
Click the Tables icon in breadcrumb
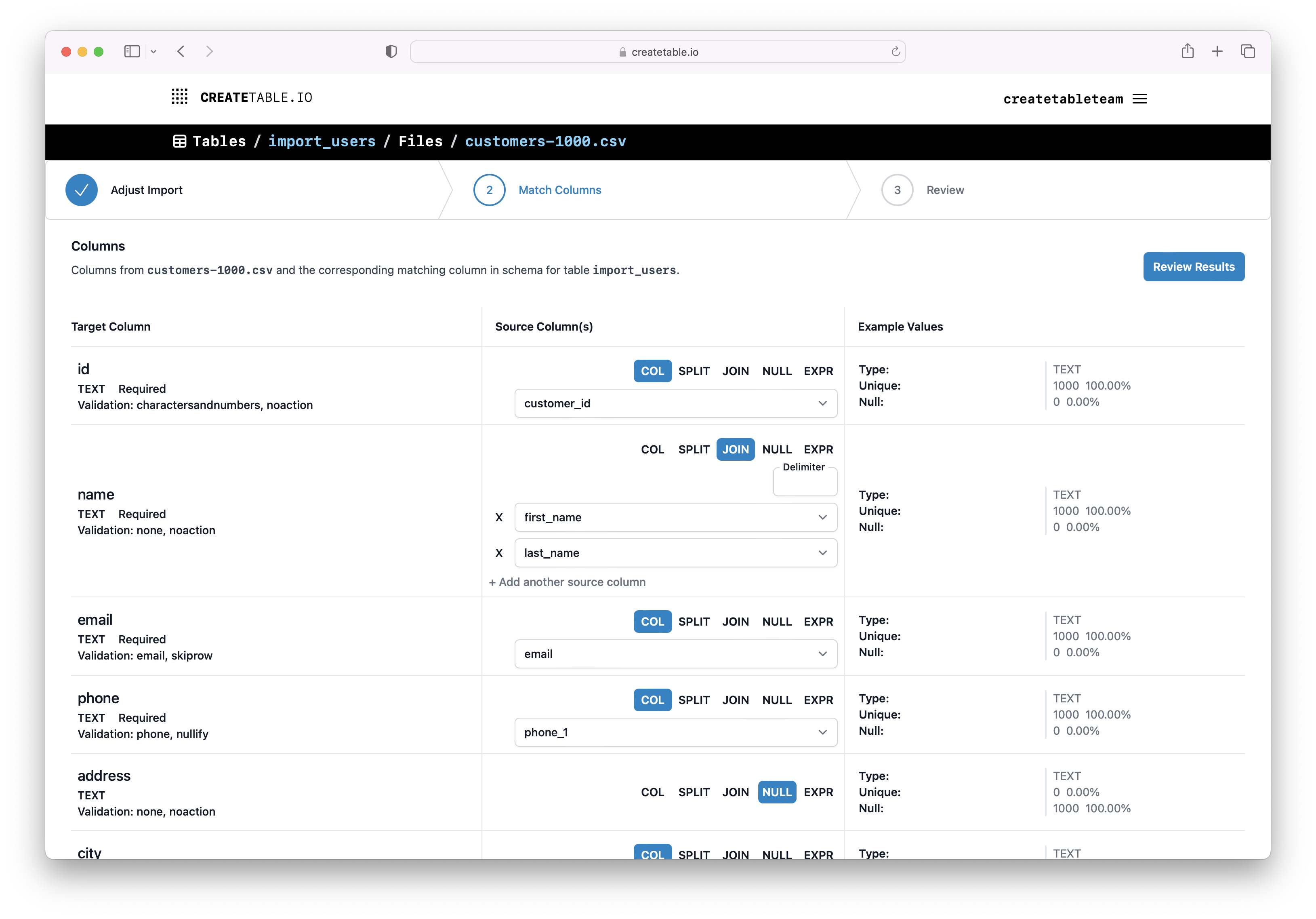179,141
